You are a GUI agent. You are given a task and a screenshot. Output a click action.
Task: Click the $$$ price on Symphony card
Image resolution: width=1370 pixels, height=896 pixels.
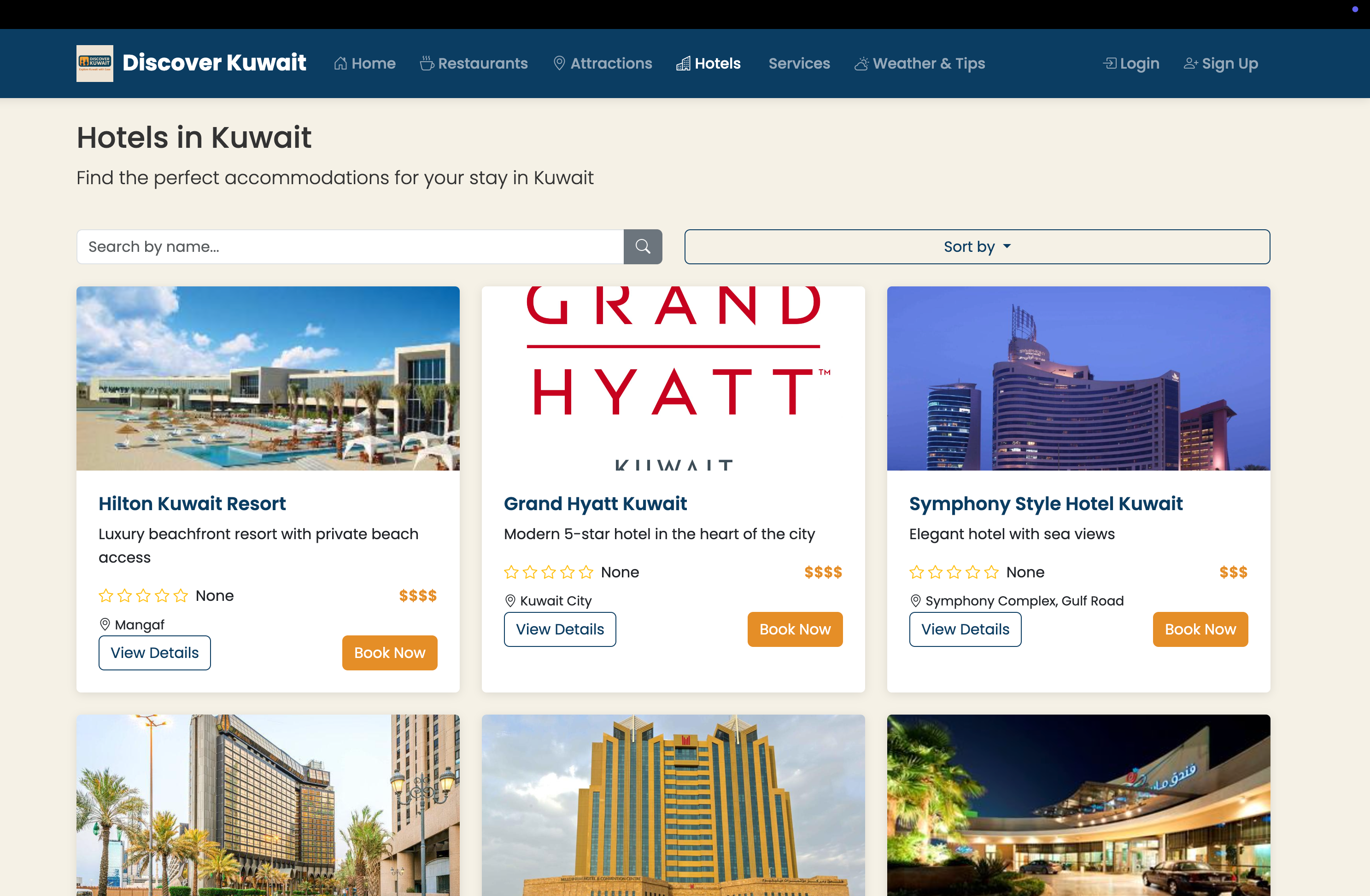point(1233,572)
